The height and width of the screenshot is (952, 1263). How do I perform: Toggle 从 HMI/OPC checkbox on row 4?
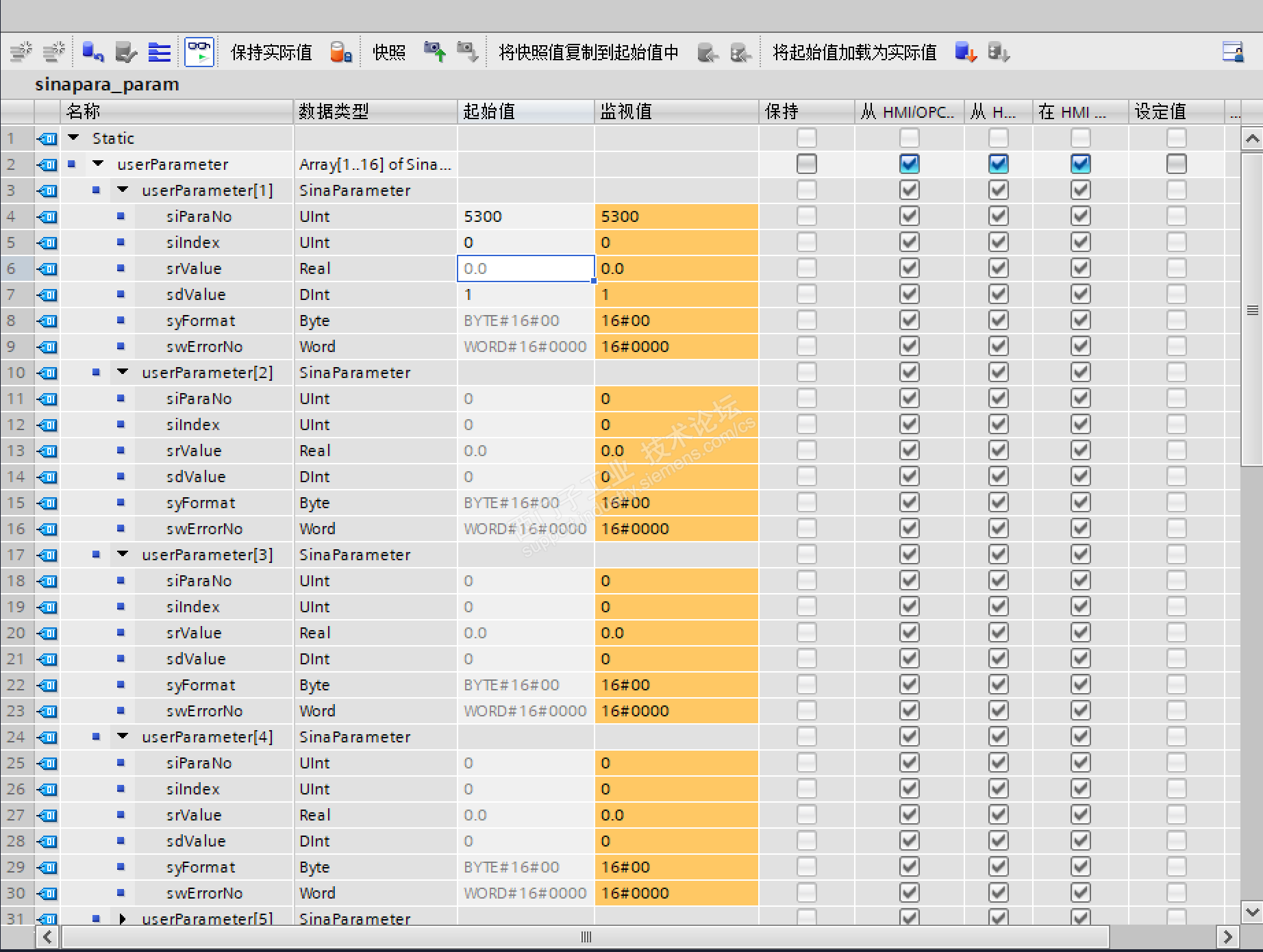point(910,216)
